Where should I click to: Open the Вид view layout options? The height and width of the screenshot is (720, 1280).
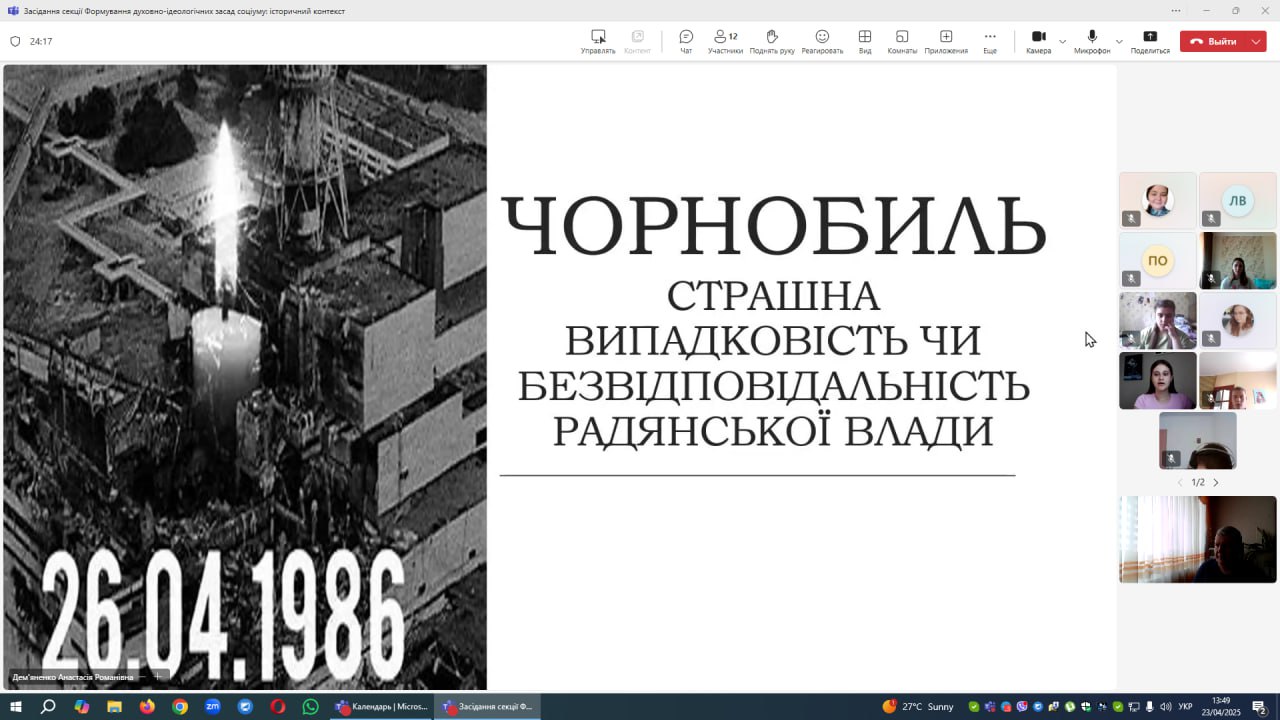click(x=865, y=41)
